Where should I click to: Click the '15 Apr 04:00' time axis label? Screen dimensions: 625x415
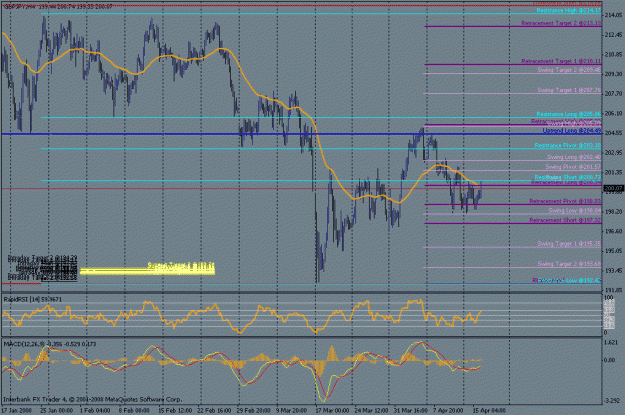[x=489, y=411]
